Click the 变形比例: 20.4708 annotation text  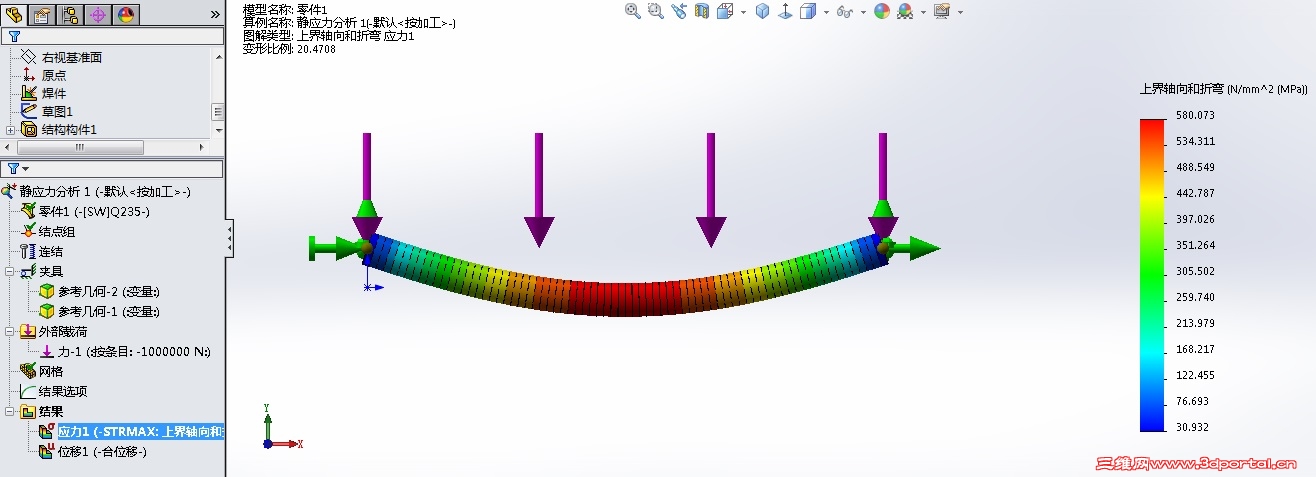289,48
